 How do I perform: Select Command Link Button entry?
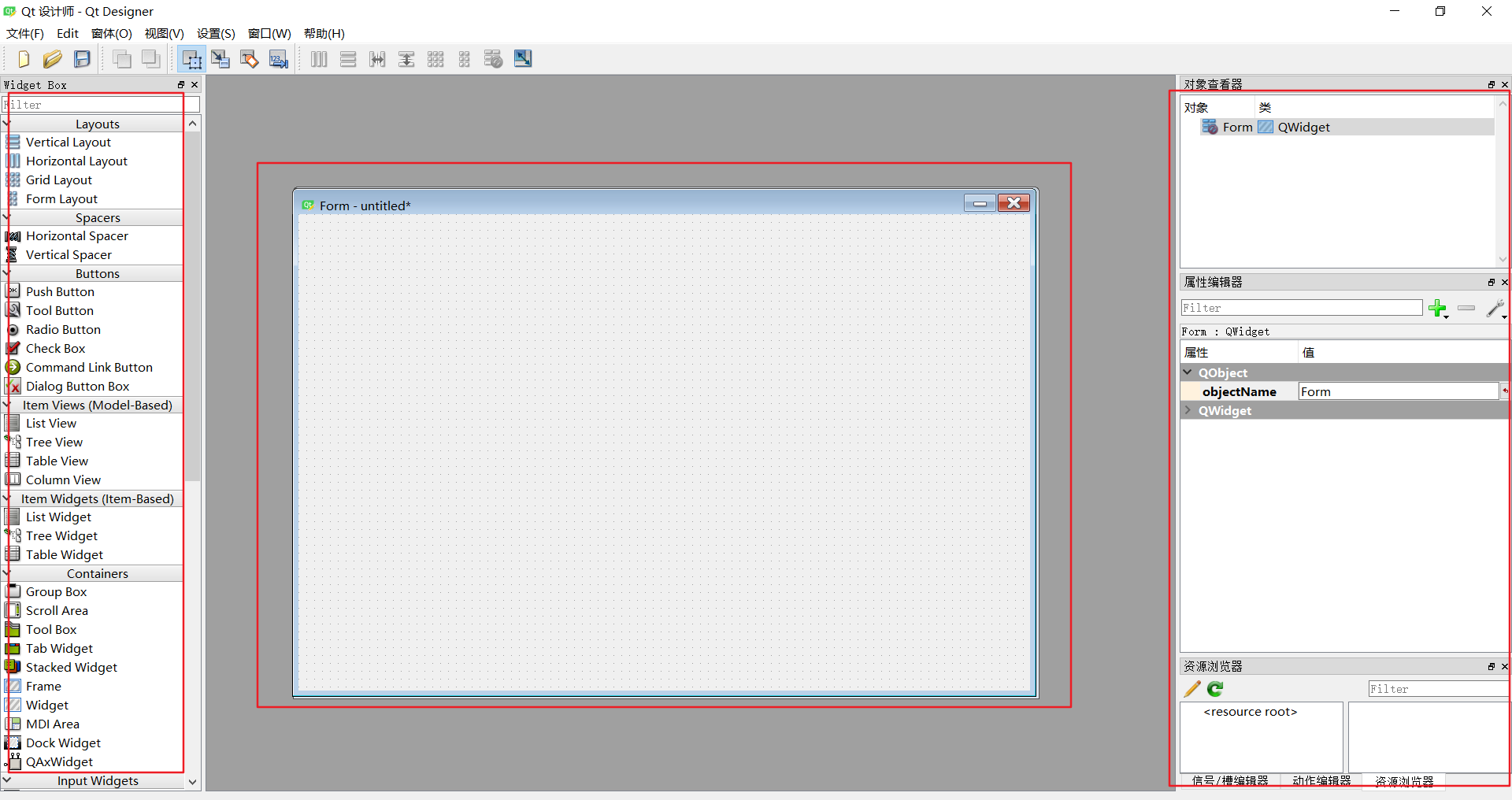(89, 367)
